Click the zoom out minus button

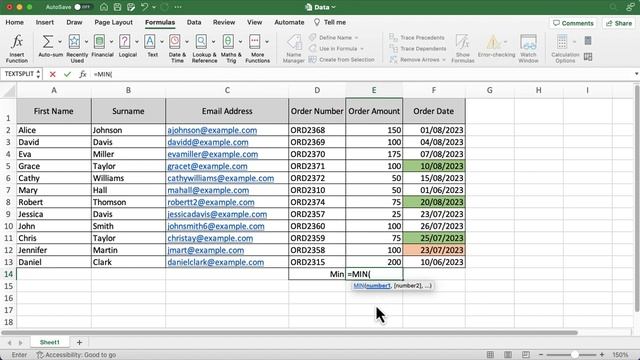pyautogui.click(x=541, y=355)
